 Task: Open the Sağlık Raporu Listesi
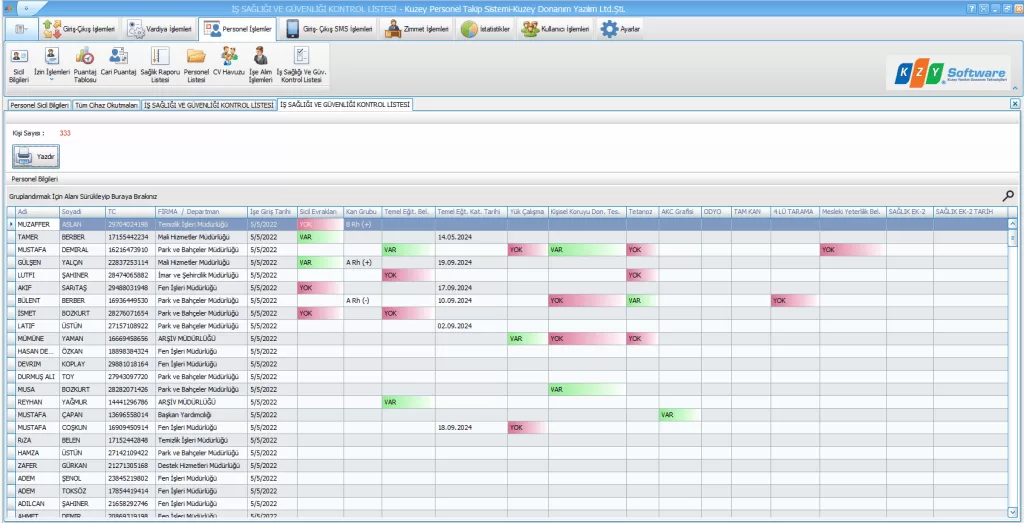(x=162, y=62)
